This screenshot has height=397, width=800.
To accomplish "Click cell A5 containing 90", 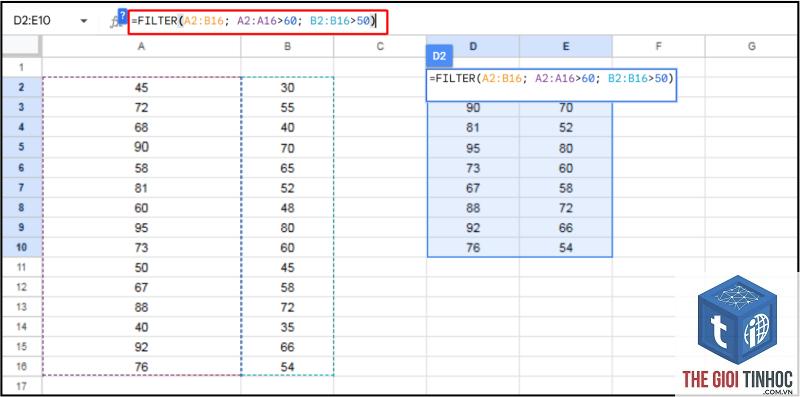I will [x=141, y=147].
